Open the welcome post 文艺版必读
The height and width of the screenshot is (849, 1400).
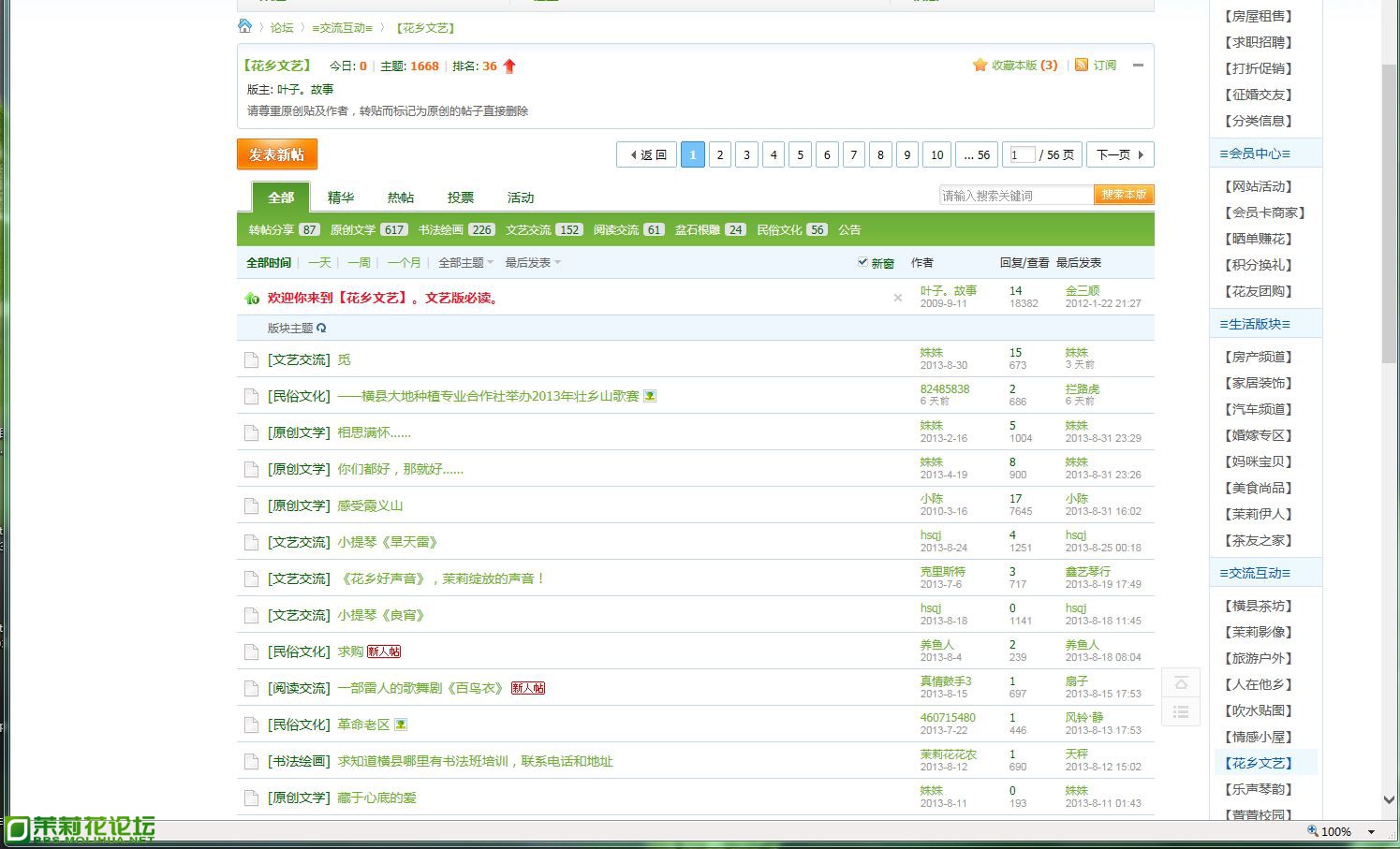tap(384, 299)
